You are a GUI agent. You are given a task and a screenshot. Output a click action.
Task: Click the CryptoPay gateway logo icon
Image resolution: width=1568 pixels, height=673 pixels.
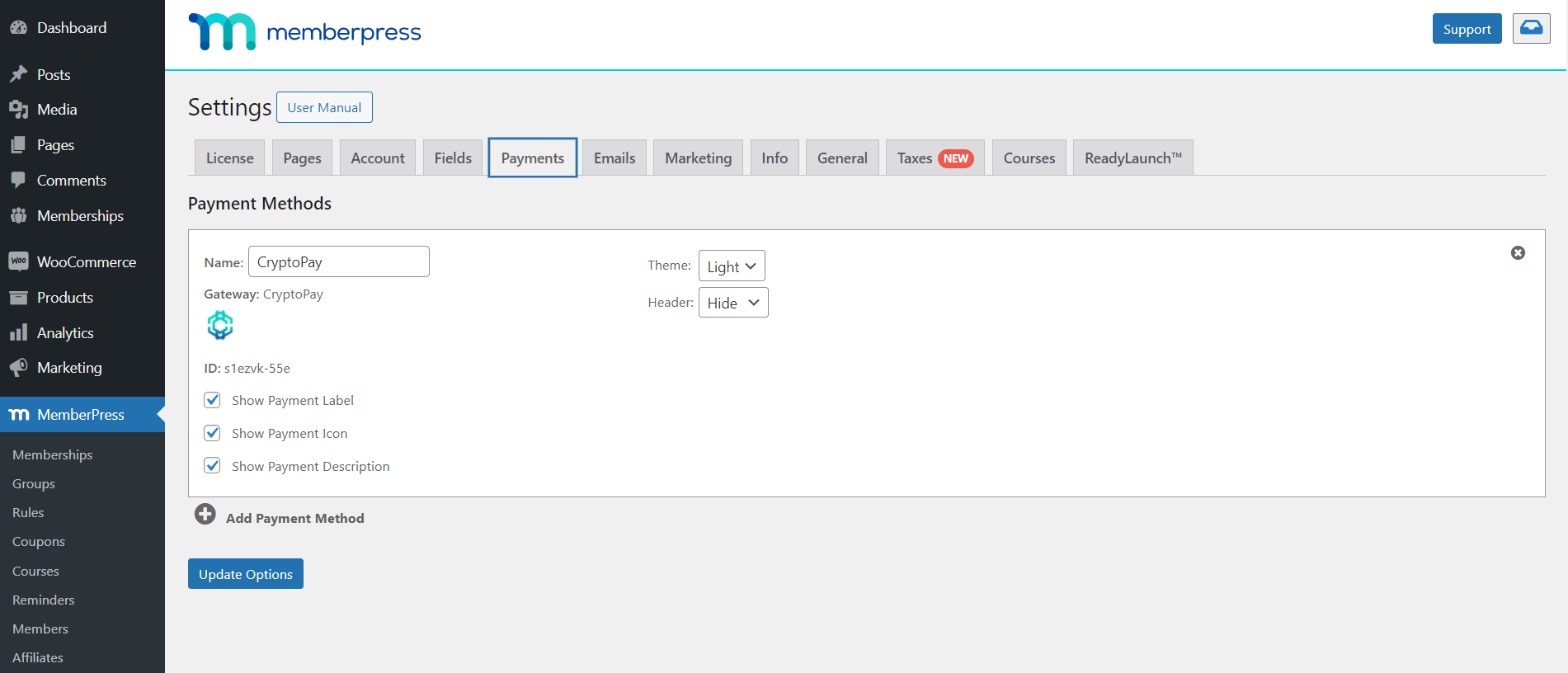click(x=220, y=325)
